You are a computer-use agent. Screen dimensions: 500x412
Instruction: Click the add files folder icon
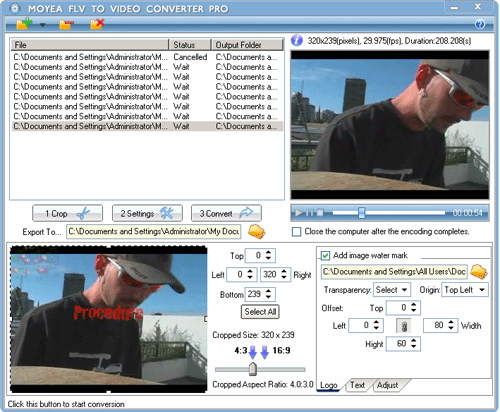24,24
